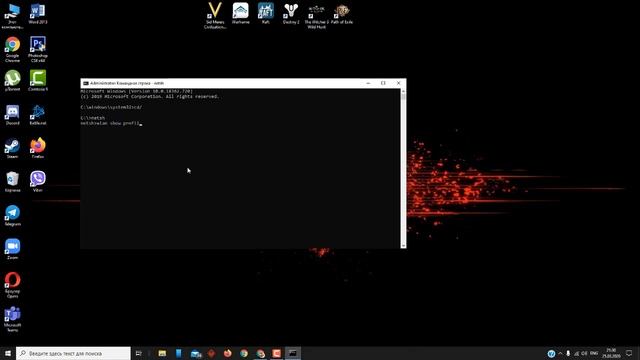Maximize the Command Prompt window
640x360 pixels.
click(x=383, y=83)
